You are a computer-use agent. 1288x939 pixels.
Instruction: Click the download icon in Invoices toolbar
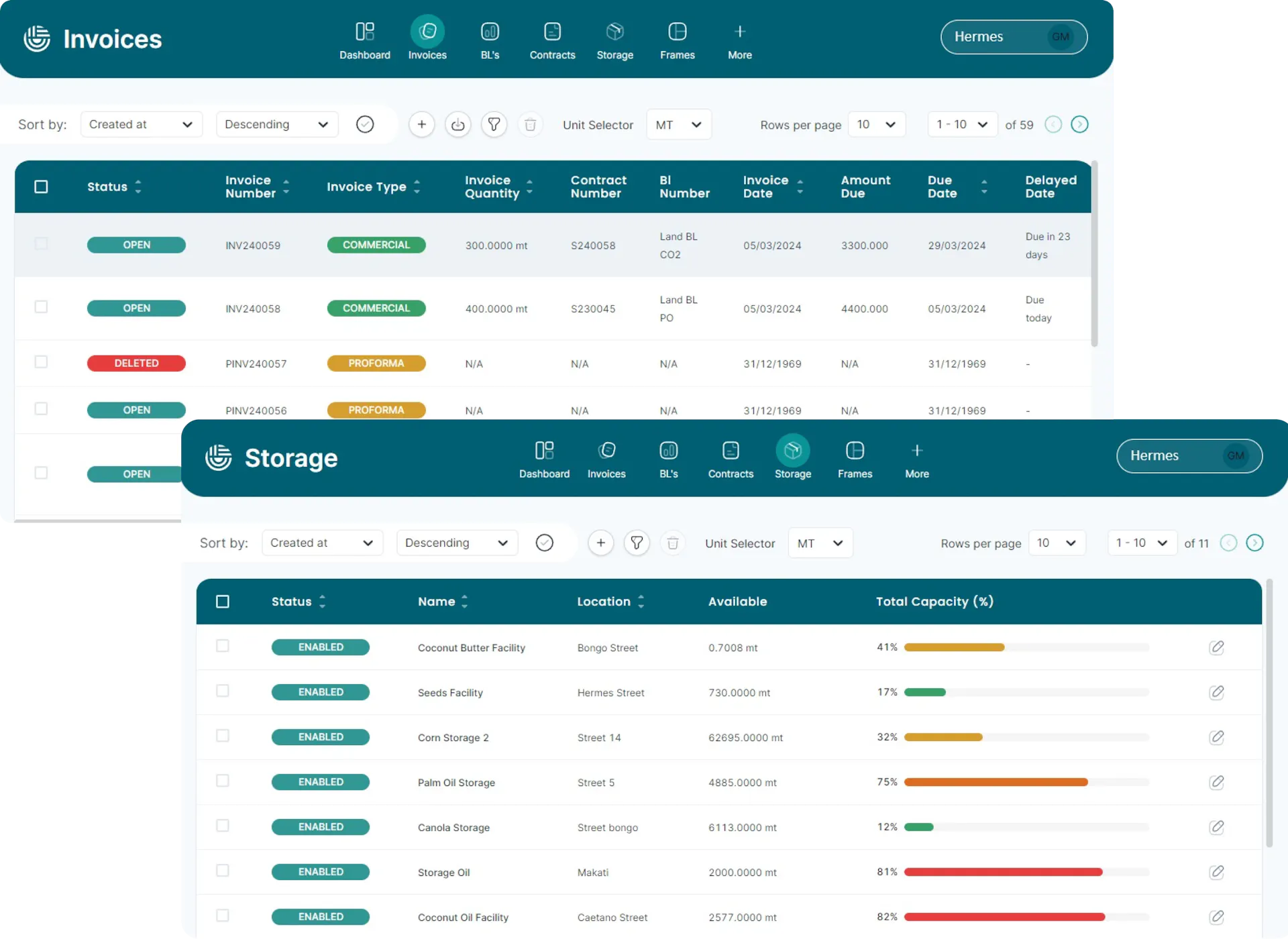coord(458,125)
